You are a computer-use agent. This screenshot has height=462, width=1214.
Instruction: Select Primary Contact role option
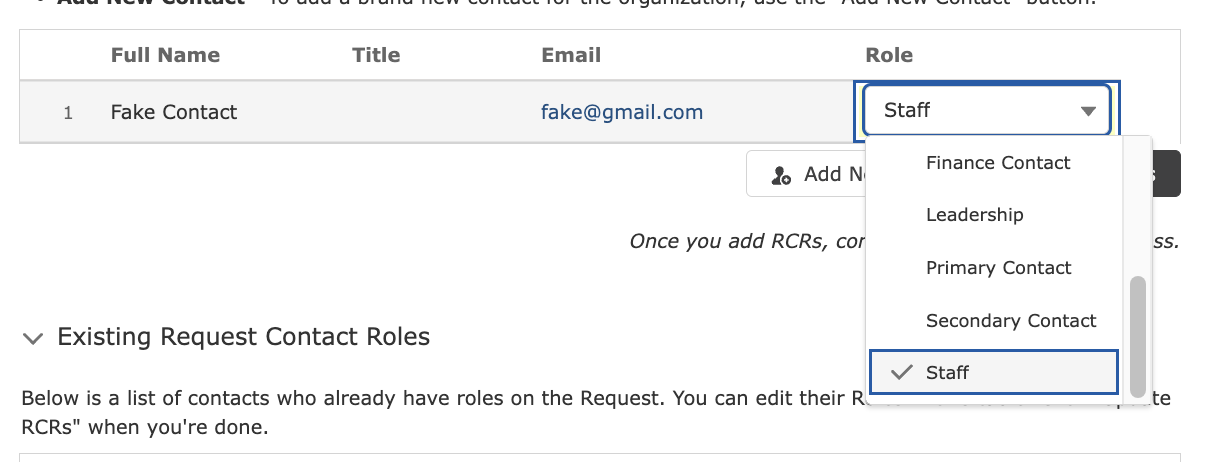(x=996, y=268)
